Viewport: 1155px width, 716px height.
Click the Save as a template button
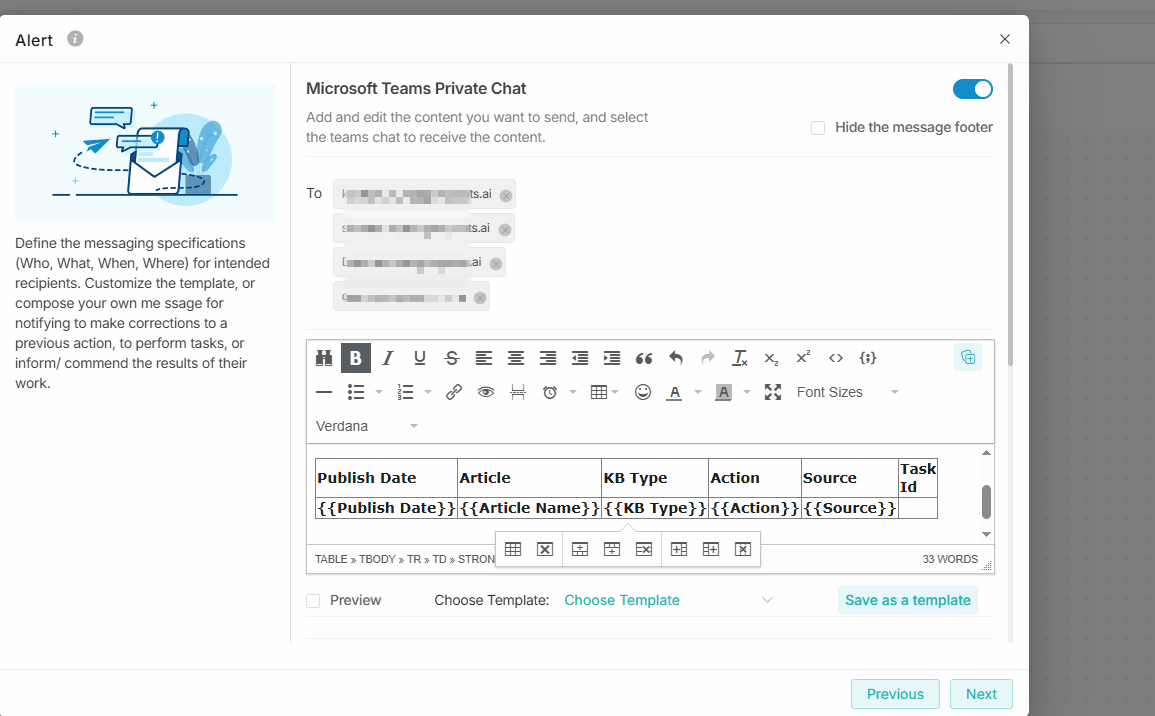click(907, 600)
